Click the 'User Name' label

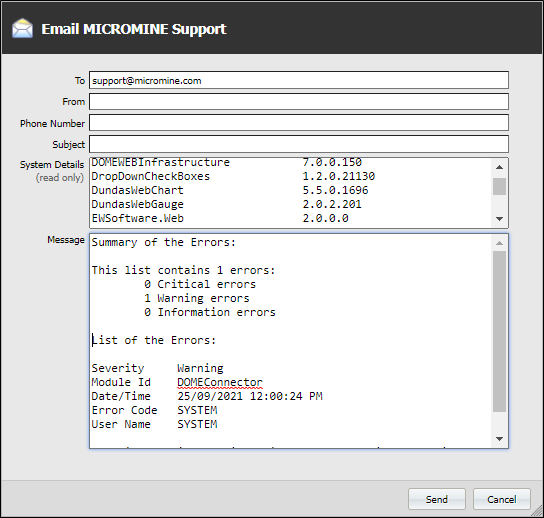click(x=121, y=424)
